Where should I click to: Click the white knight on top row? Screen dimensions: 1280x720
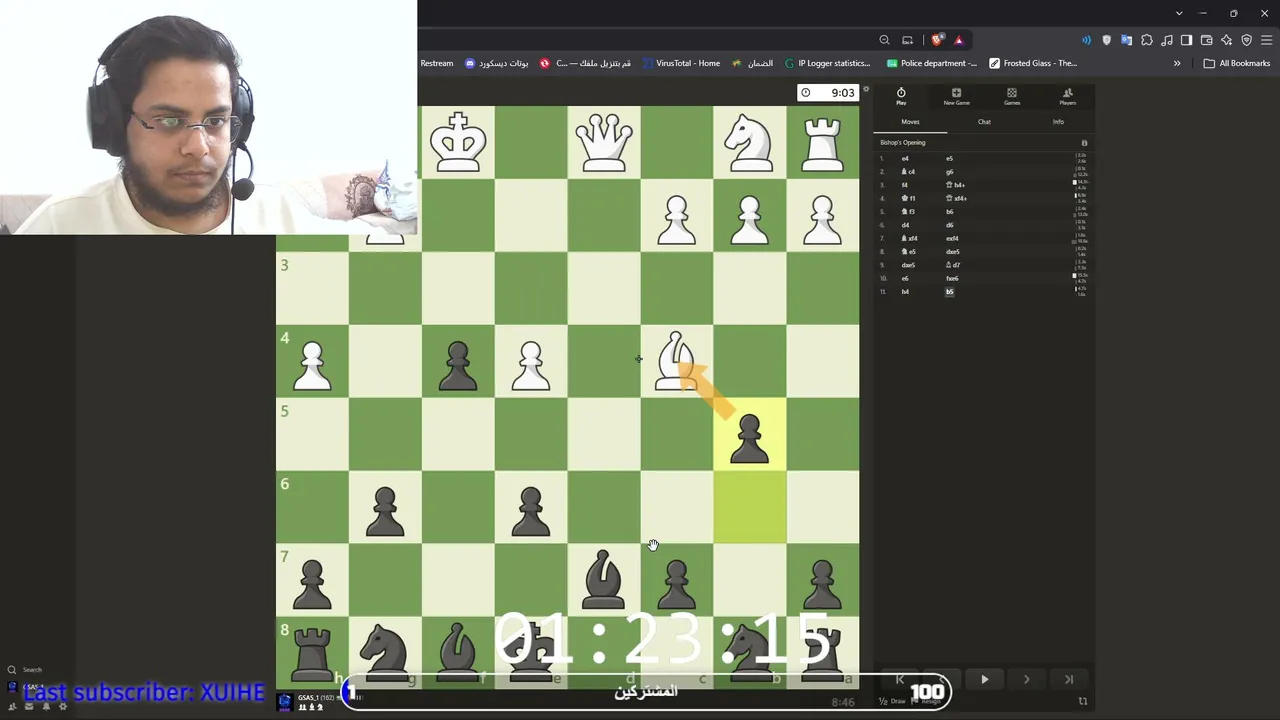[749, 142]
